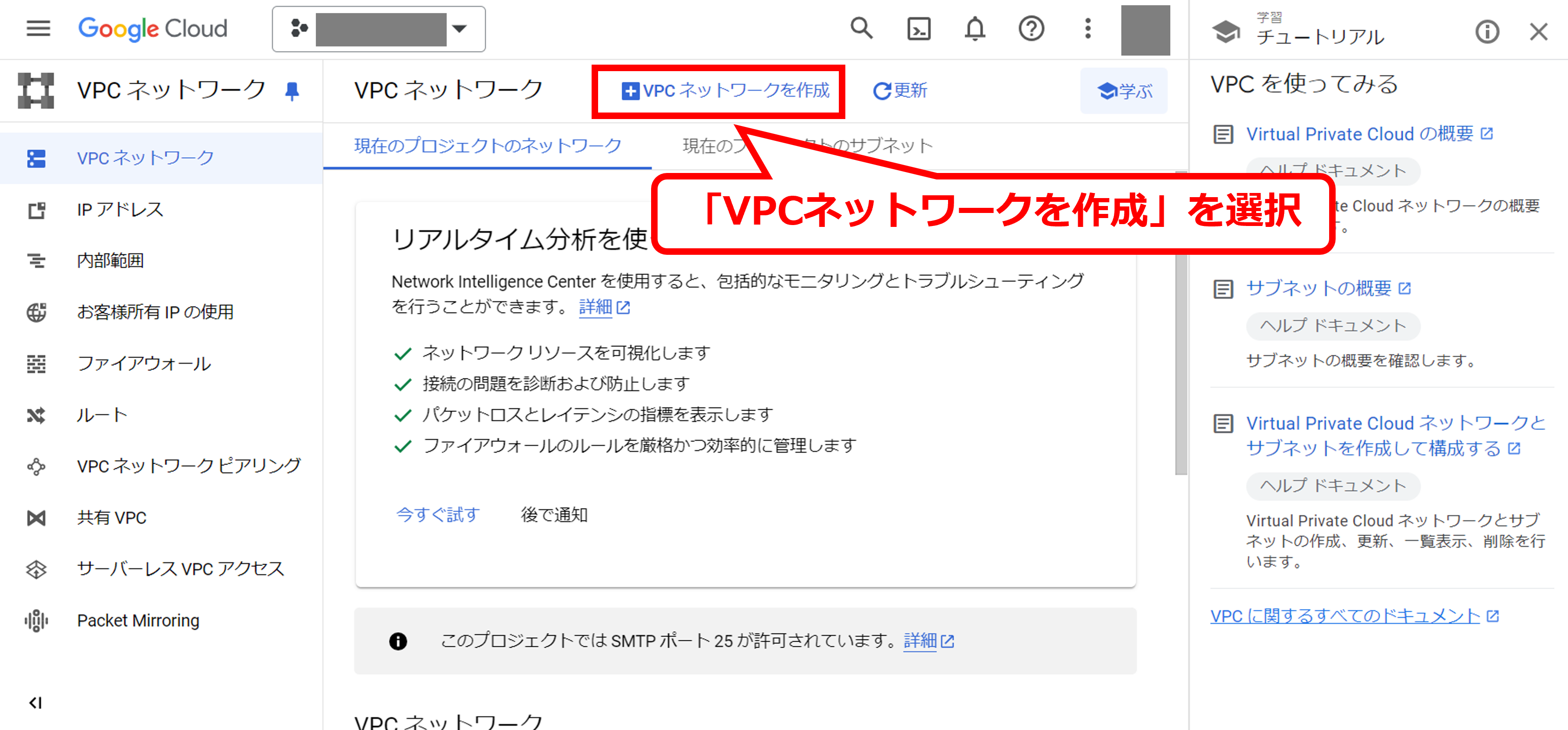Viewport: 1568px width, 730px height.
Task: Open the project selector dropdown
Action: 378,29
